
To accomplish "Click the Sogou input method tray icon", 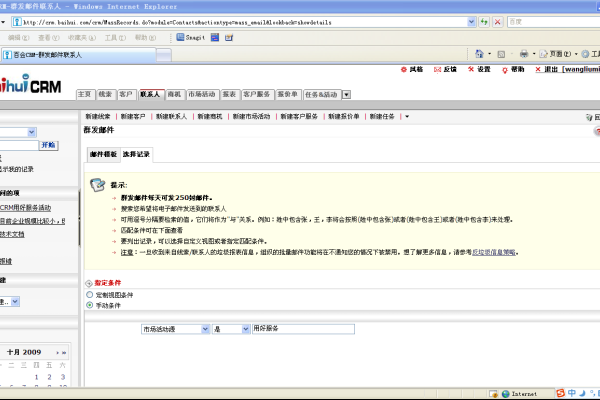I will (561, 393).
